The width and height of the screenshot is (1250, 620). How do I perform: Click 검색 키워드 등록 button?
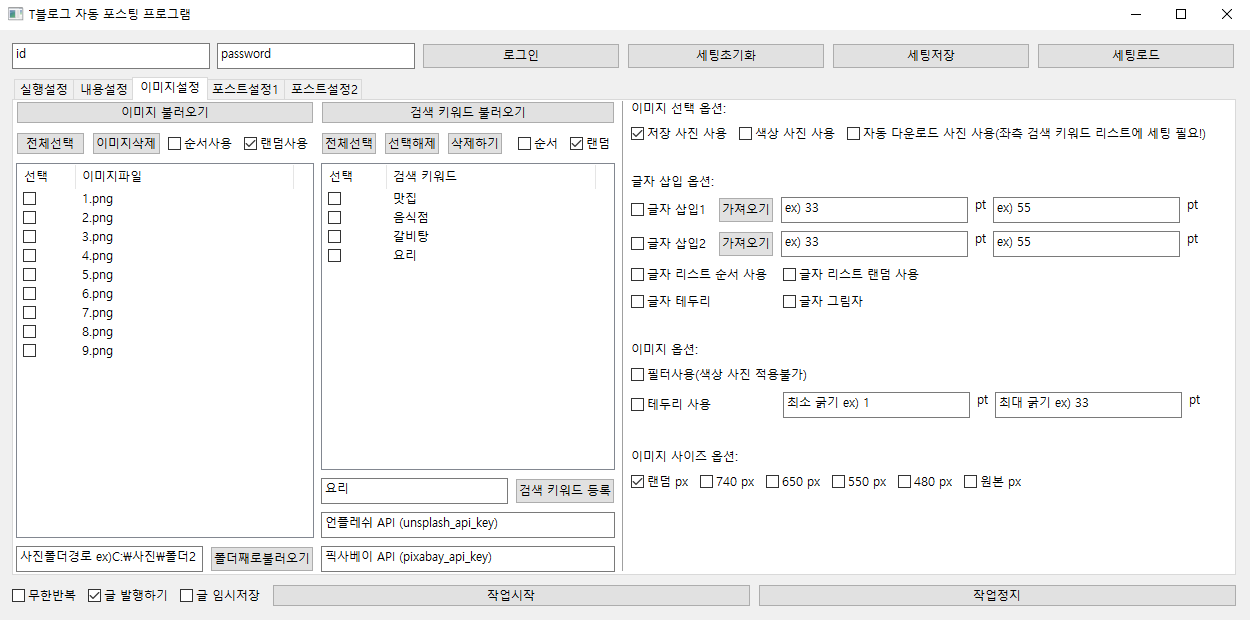tap(564, 490)
